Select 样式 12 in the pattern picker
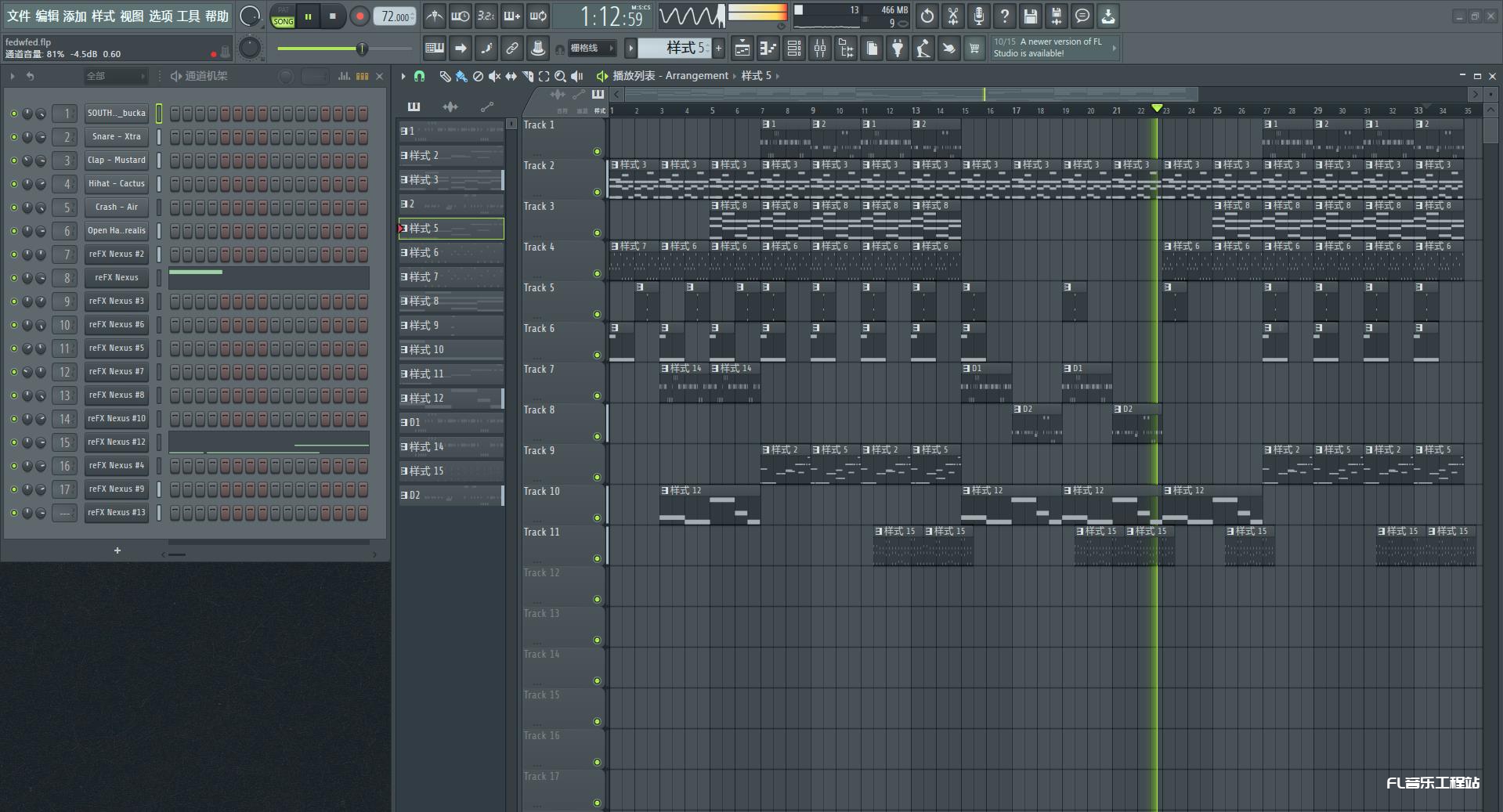1503x812 pixels. (451, 398)
